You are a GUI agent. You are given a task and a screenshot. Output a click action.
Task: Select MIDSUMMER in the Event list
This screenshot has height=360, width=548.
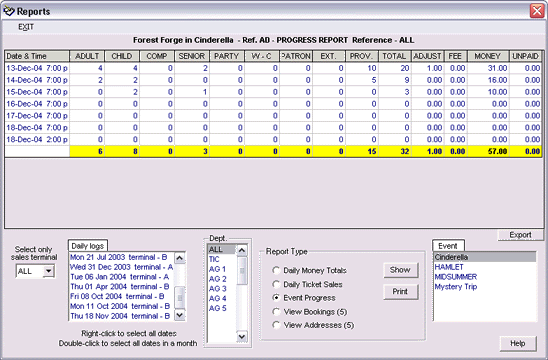(x=485, y=277)
